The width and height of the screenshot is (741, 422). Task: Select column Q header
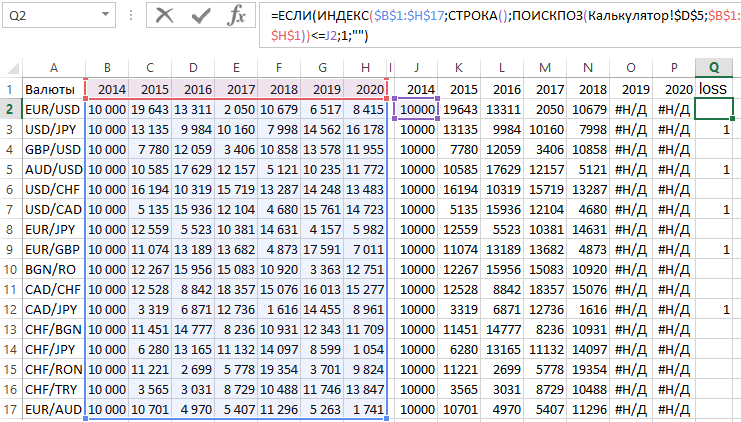tap(714, 68)
